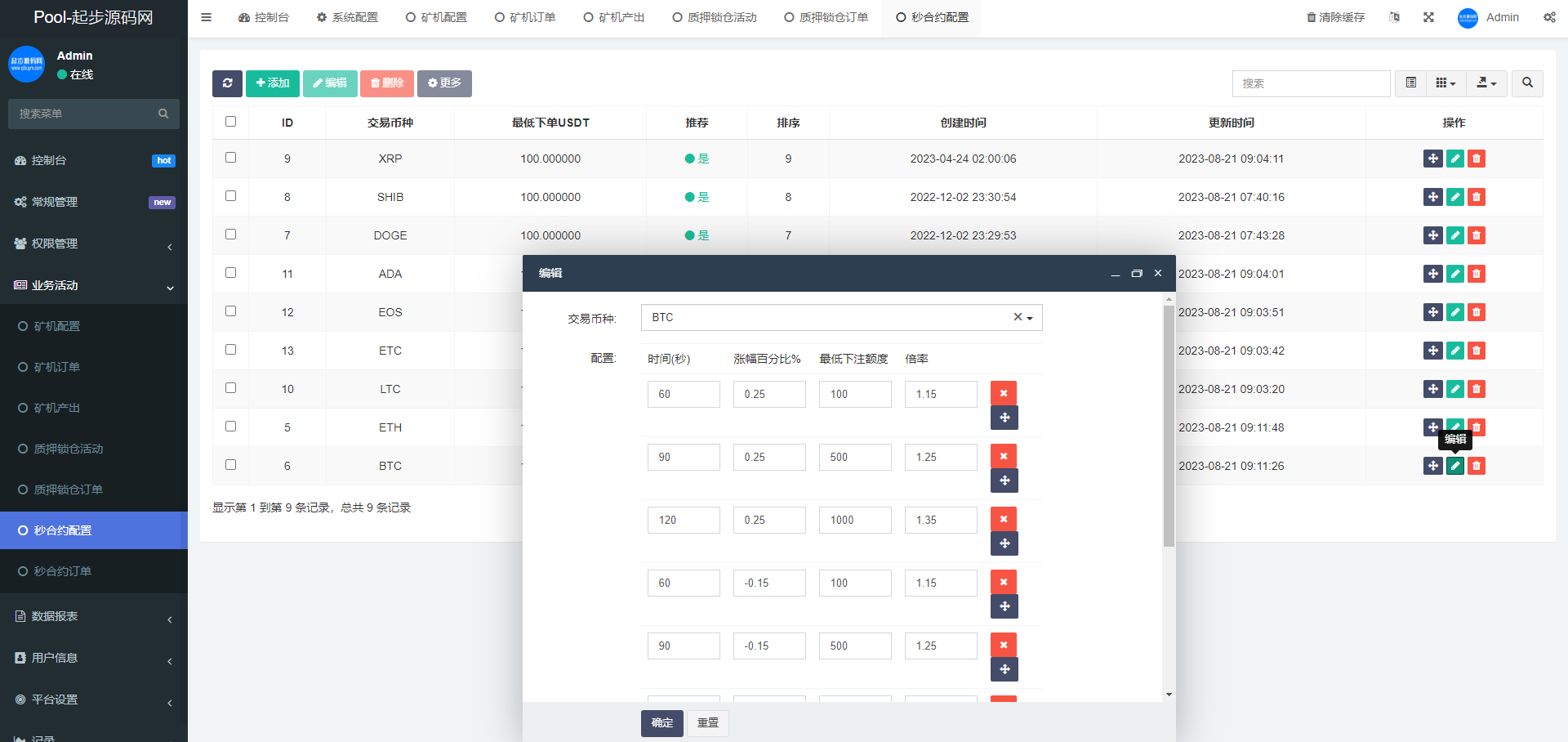This screenshot has width=1568, height=742.
Task: Open 秒合约订单 in the sidebar
Action: (63, 571)
